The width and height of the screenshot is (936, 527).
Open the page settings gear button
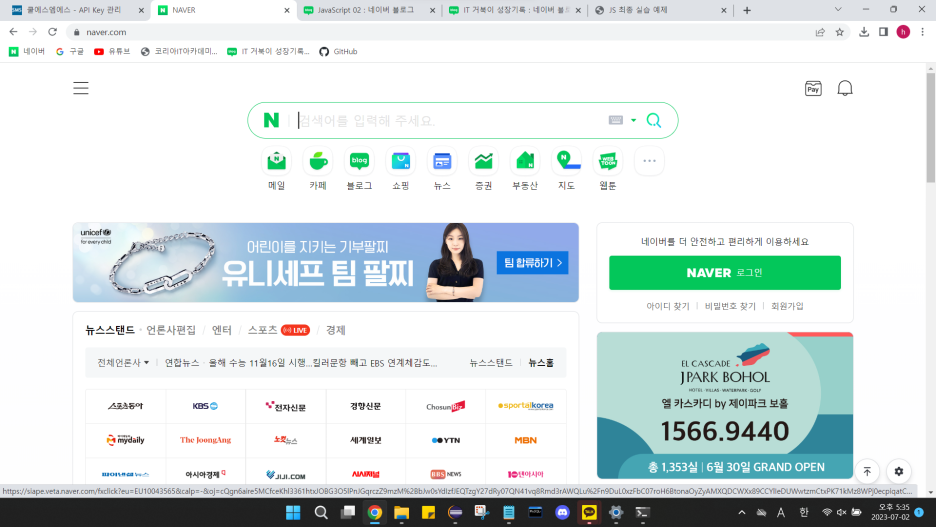coord(899,471)
